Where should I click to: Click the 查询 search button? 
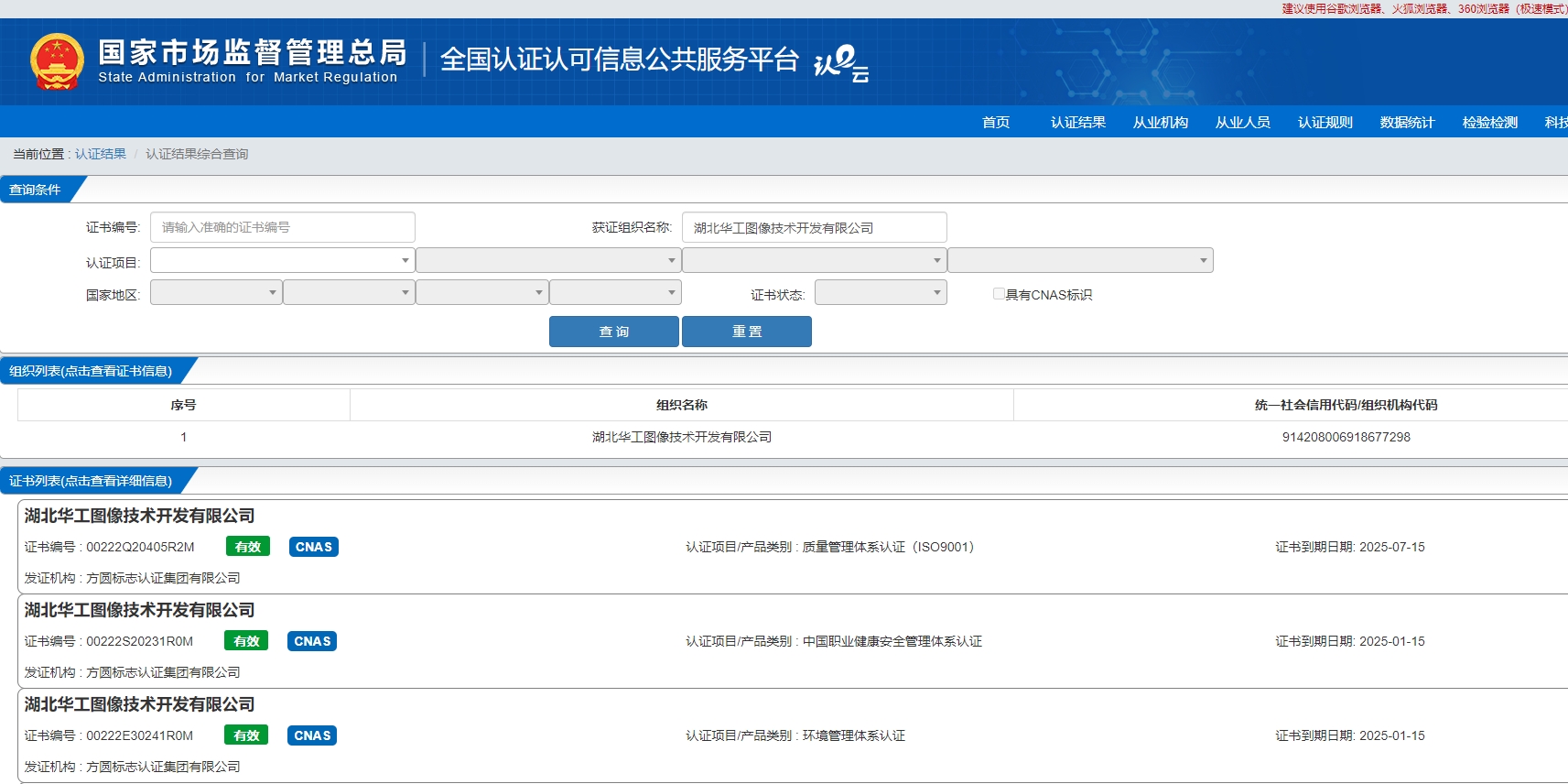[614, 332]
